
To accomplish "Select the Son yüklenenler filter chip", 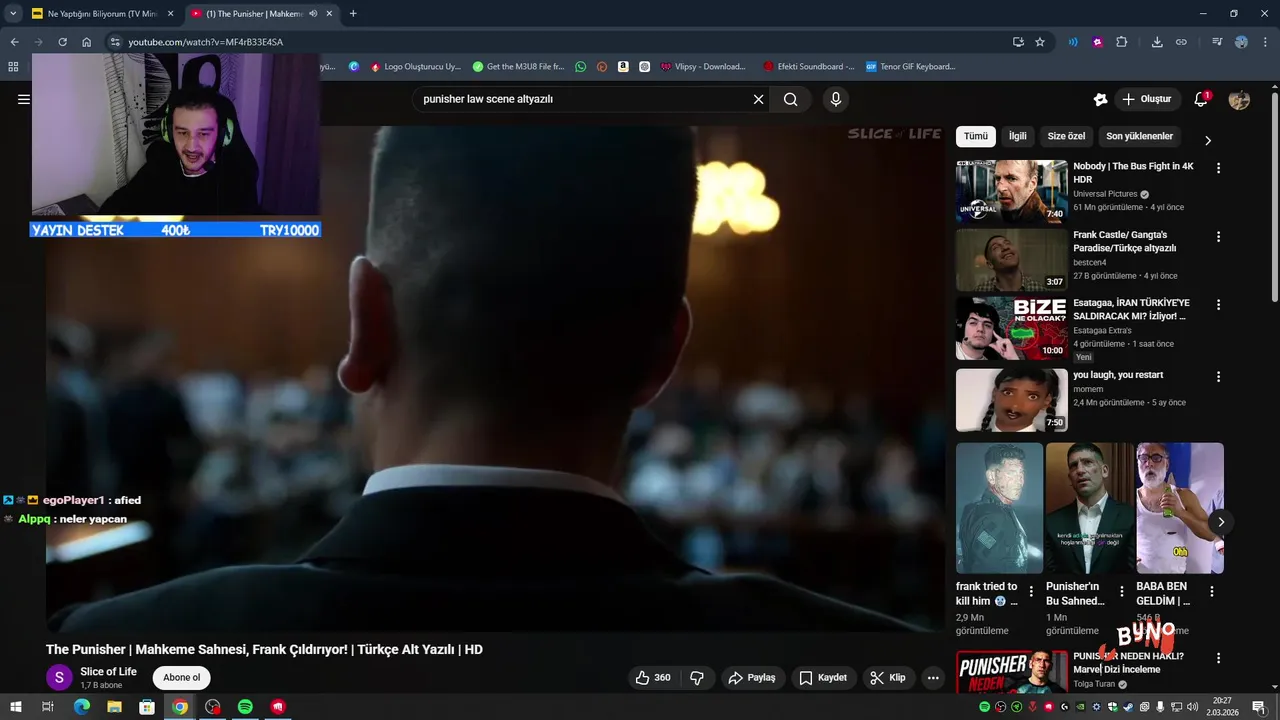I will 1139,137.
